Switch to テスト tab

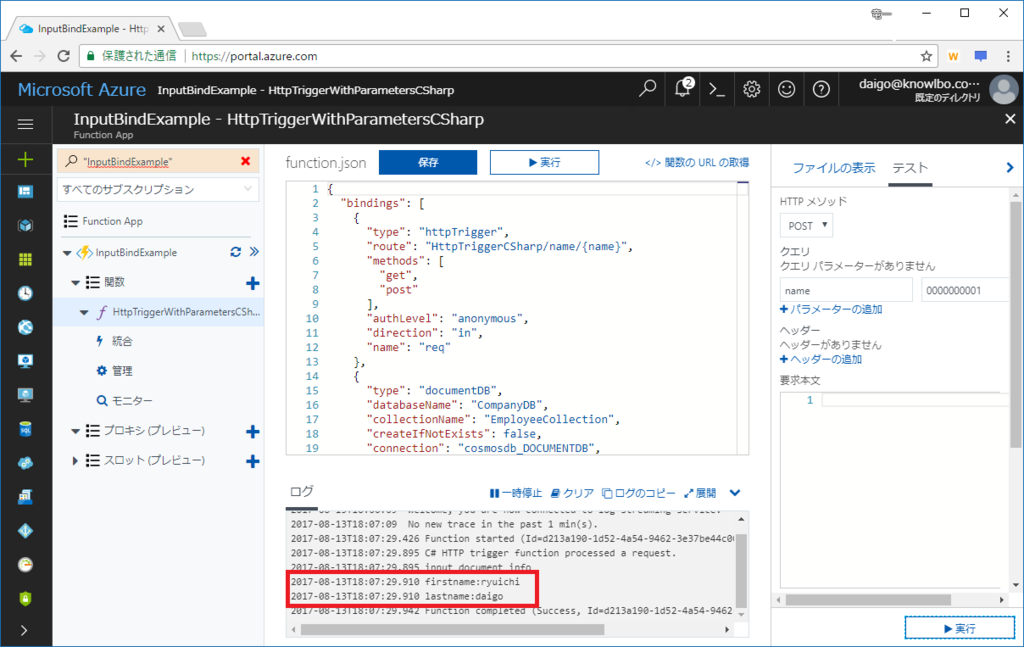(x=910, y=168)
